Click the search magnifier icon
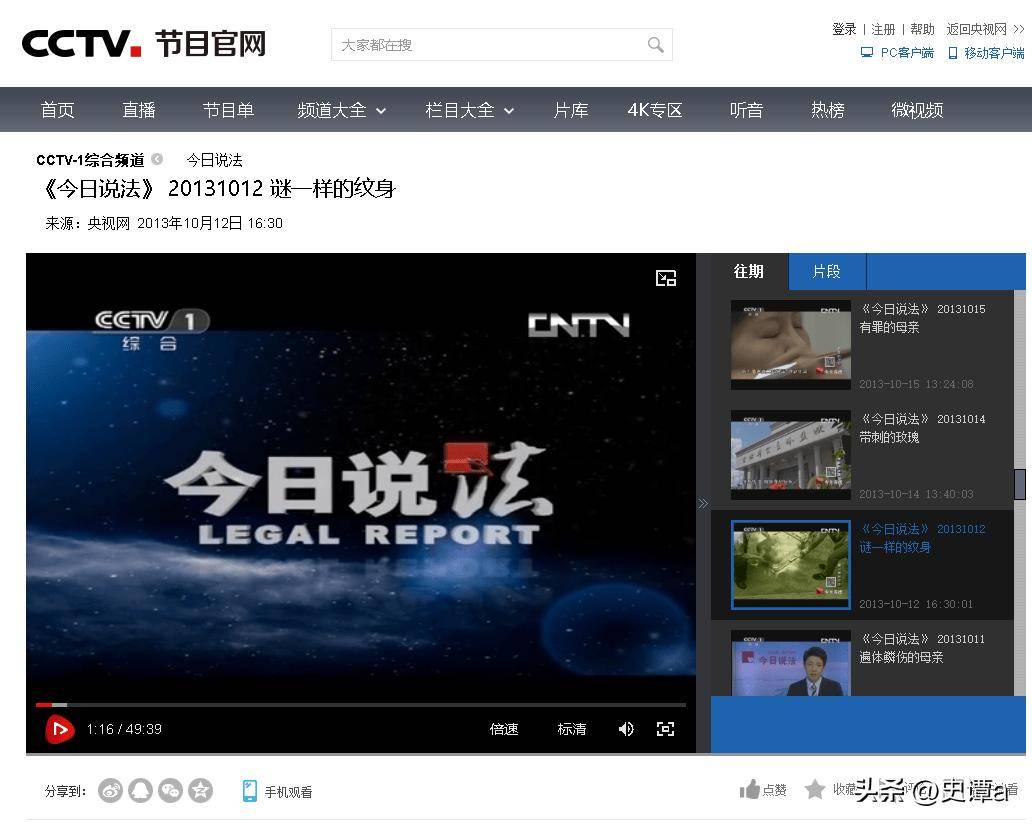This screenshot has height=827, width=1032. 656,45
